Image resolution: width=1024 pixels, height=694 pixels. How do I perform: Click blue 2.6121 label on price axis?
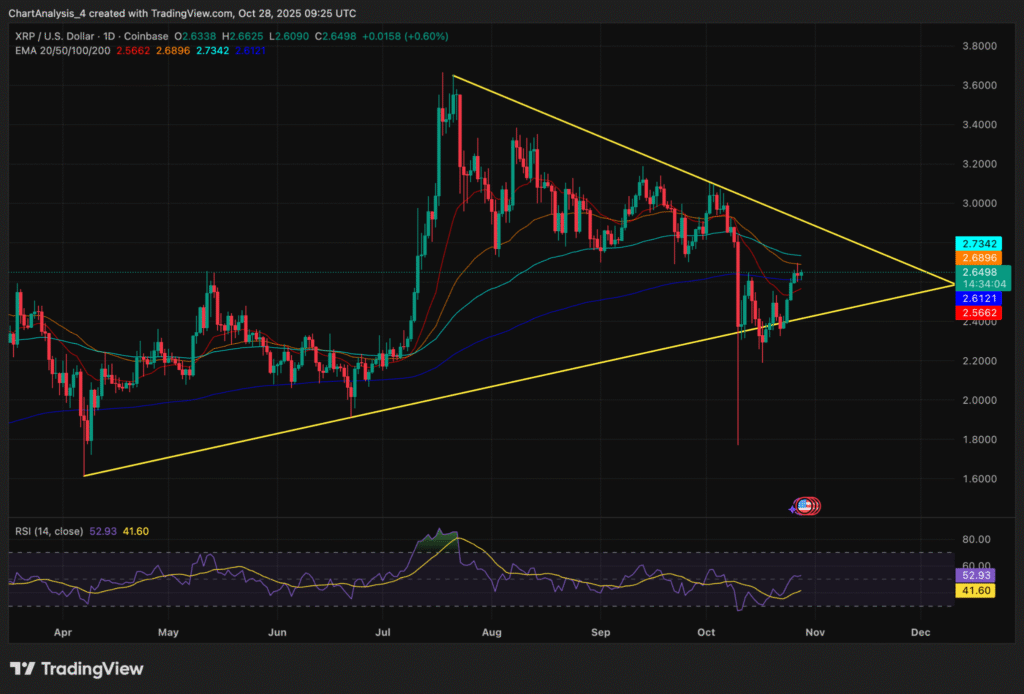click(x=978, y=298)
